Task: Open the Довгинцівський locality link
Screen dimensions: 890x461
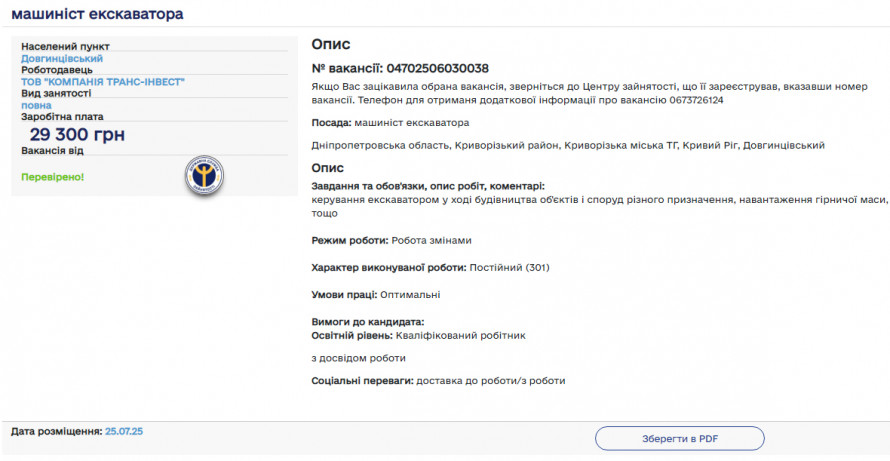Action: click(x=61, y=59)
